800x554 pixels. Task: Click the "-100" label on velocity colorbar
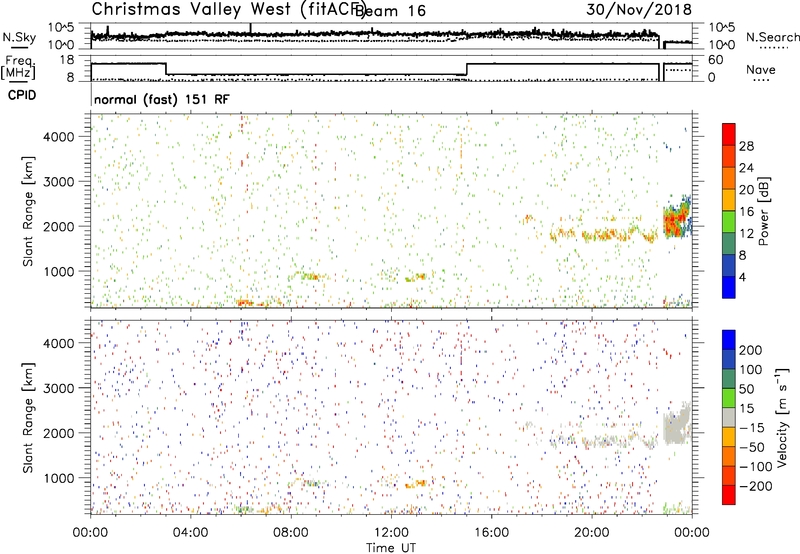(x=755, y=467)
